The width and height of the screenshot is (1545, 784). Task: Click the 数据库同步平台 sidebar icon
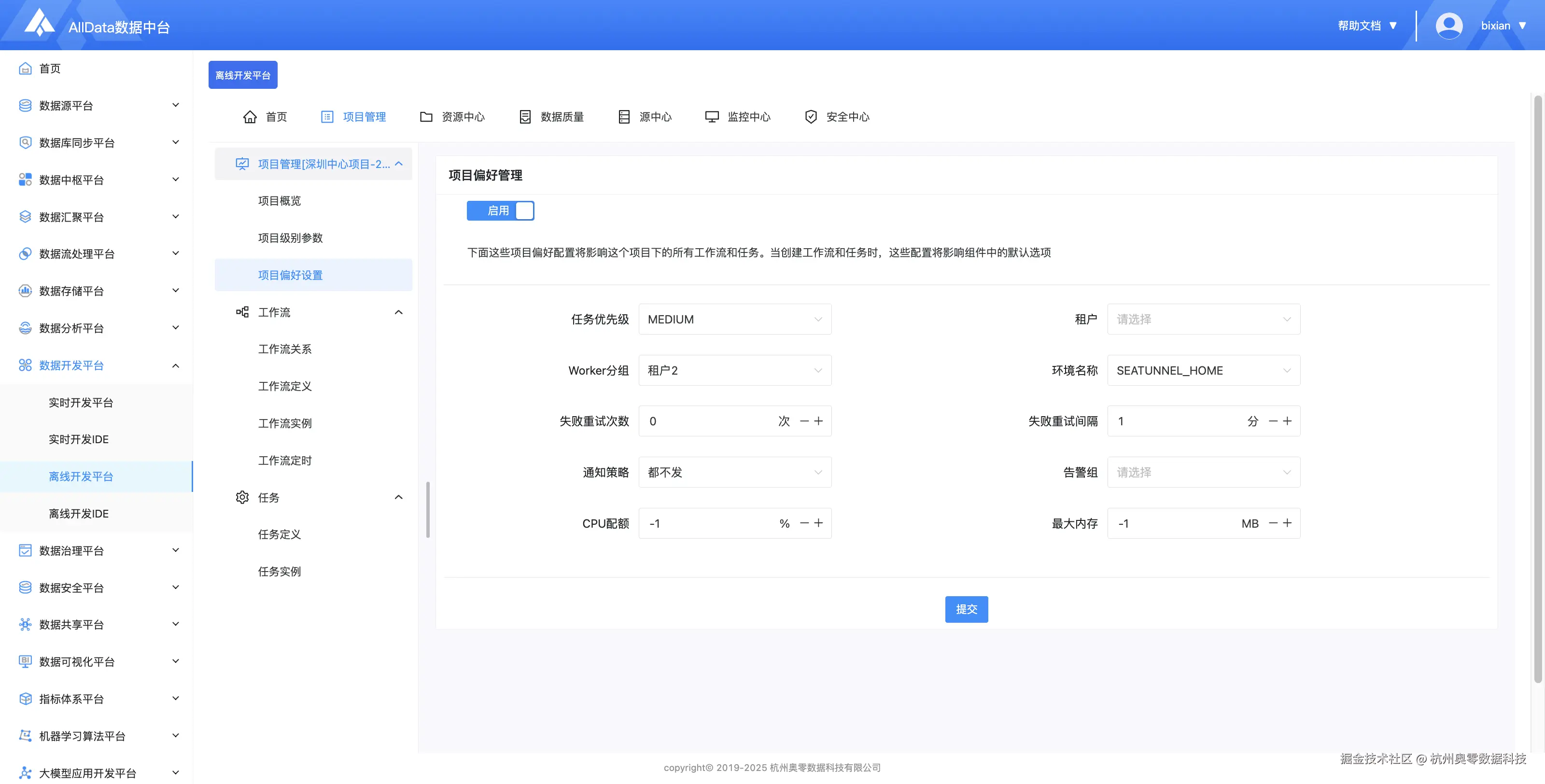[25, 143]
